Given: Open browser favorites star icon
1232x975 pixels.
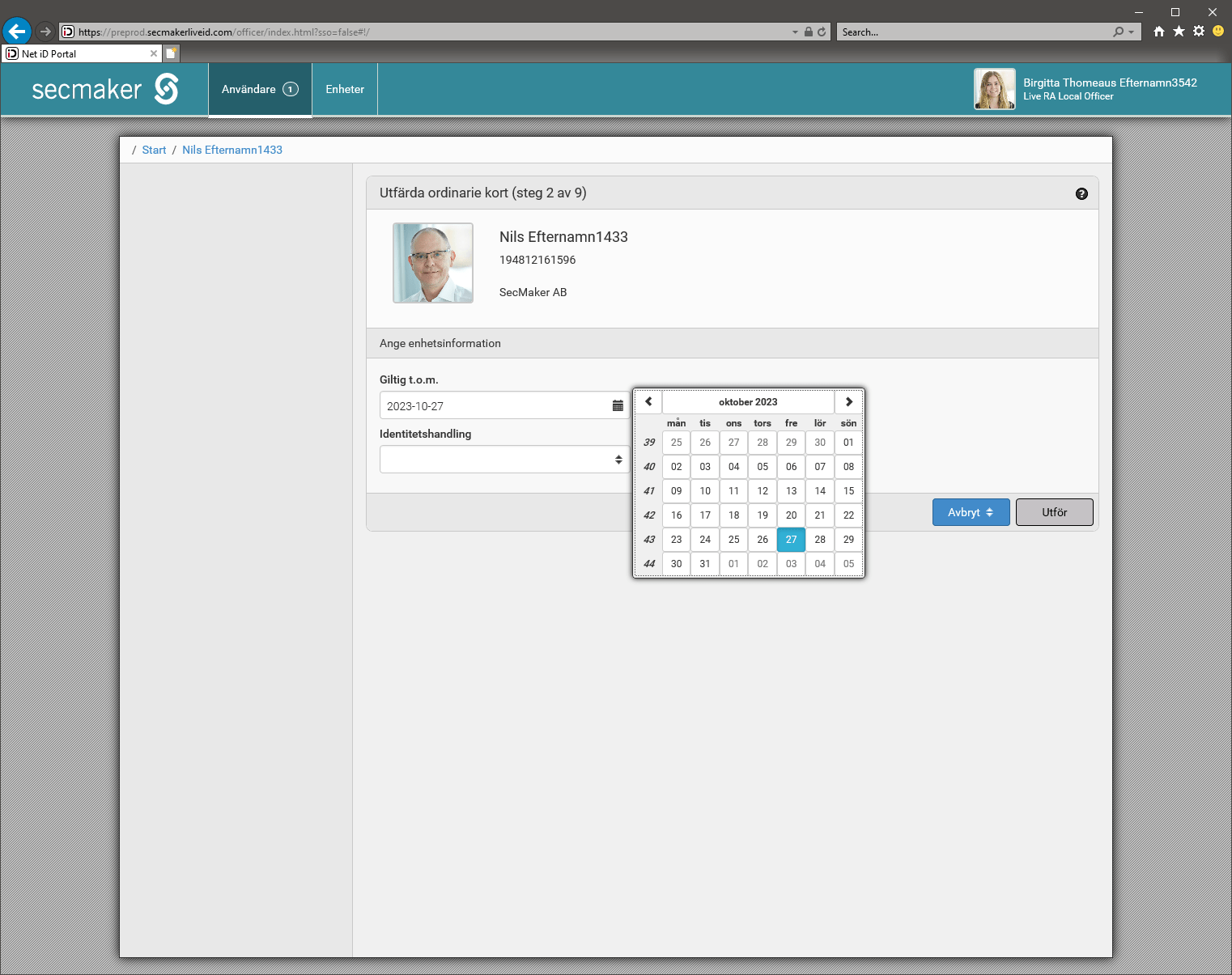Looking at the screenshot, I should coord(1179,32).
